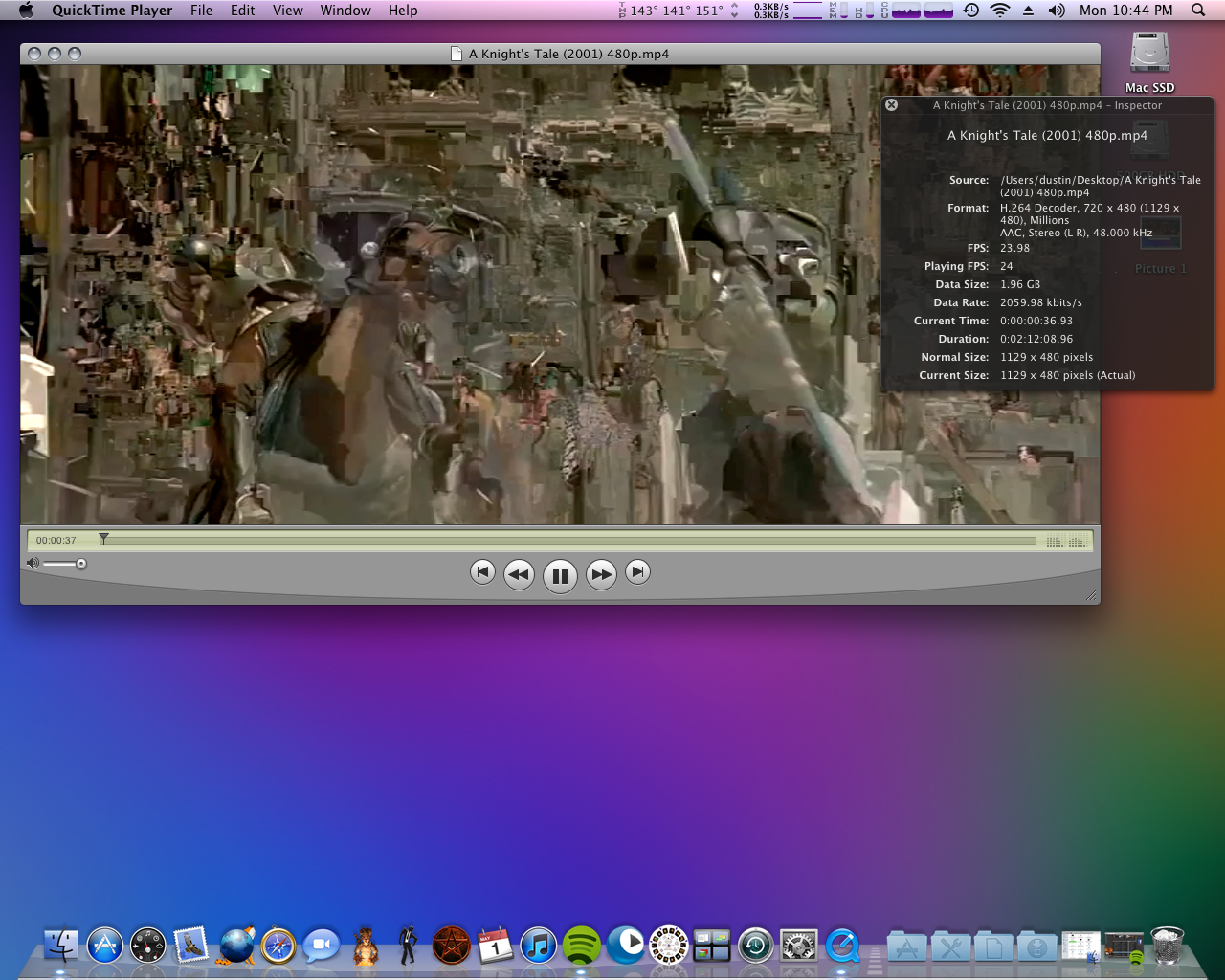Open the Applications folder stack in Dock

click(x=906, y=947)
